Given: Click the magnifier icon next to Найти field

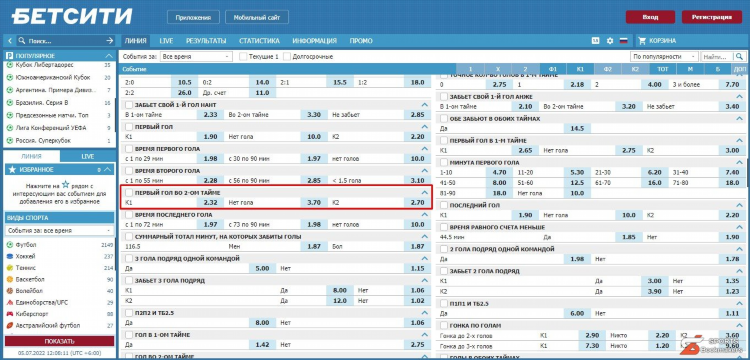Looking at the screenshot, I should pyautogui.click(x=739, y=56).
